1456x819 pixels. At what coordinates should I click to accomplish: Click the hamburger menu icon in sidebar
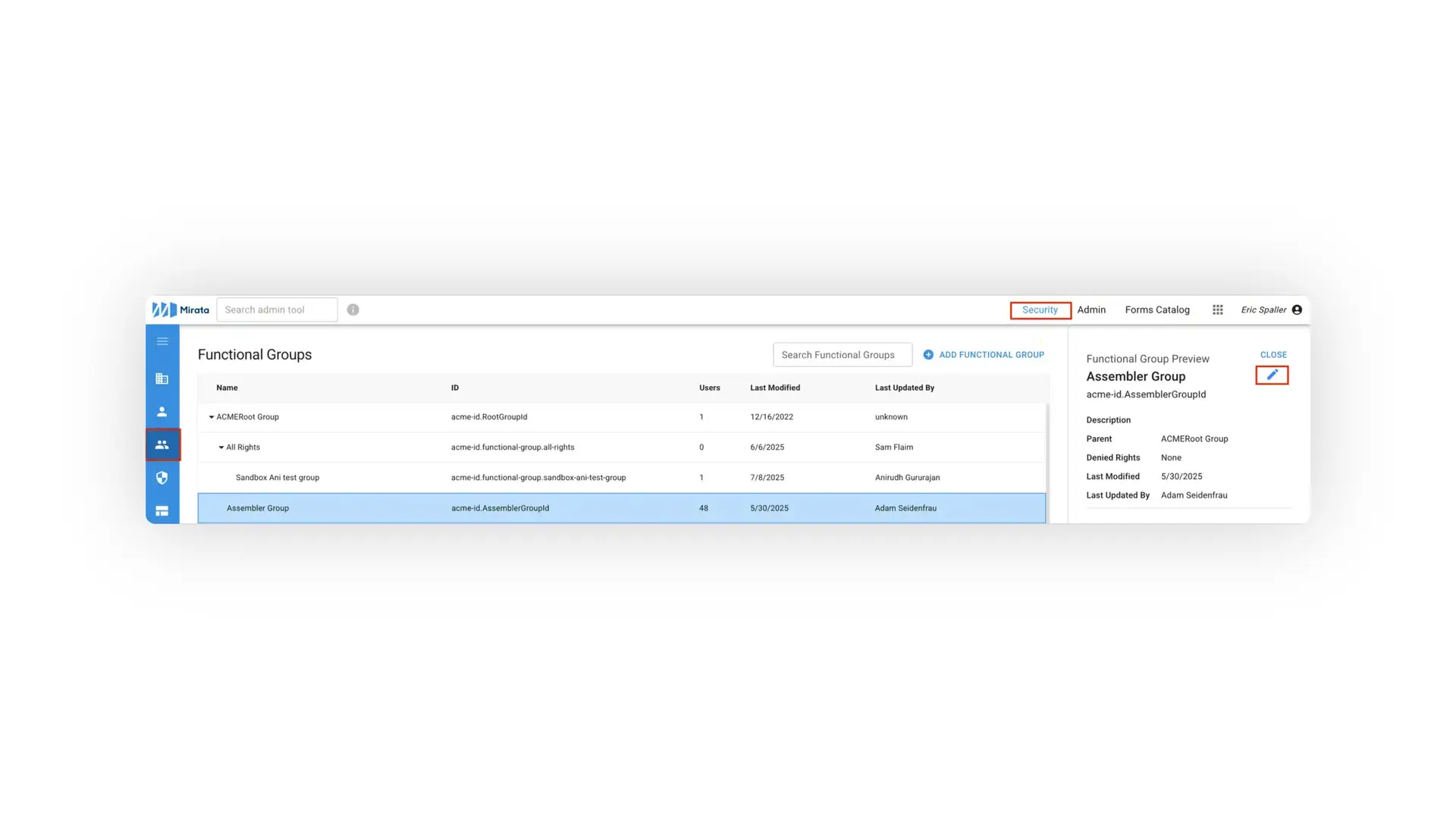(162, 341)
